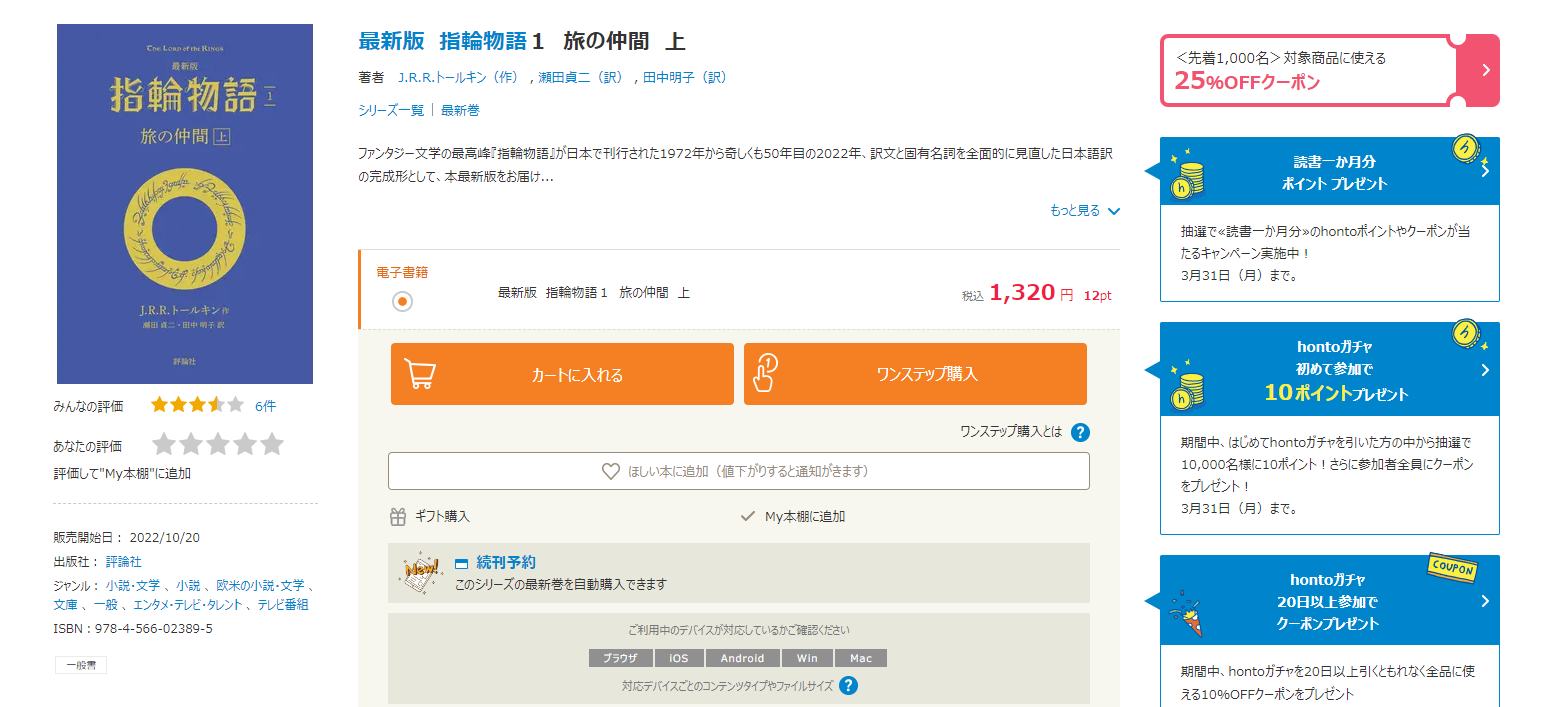
Task: Click the ほしい本に追加 wishlist button
Action: (x=739, y=471)
